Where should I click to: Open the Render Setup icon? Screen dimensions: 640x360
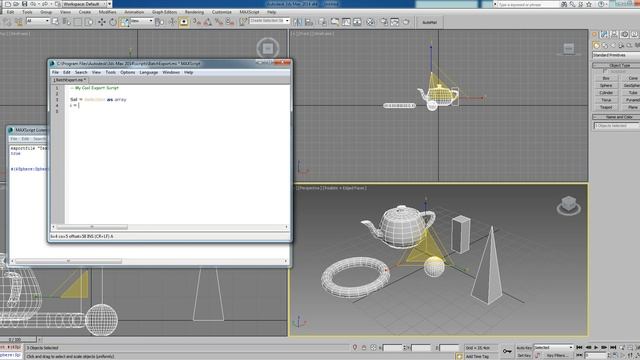pyautogui.click(x=384, y=22)
